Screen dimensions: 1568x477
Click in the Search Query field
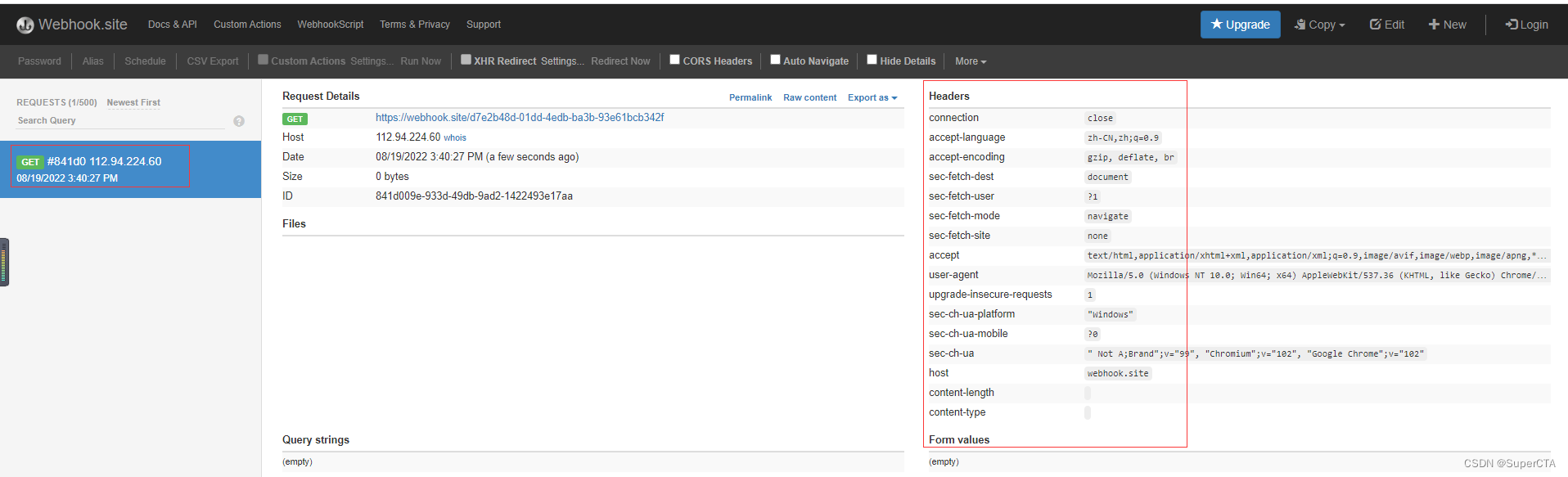(x=120, y=120)
